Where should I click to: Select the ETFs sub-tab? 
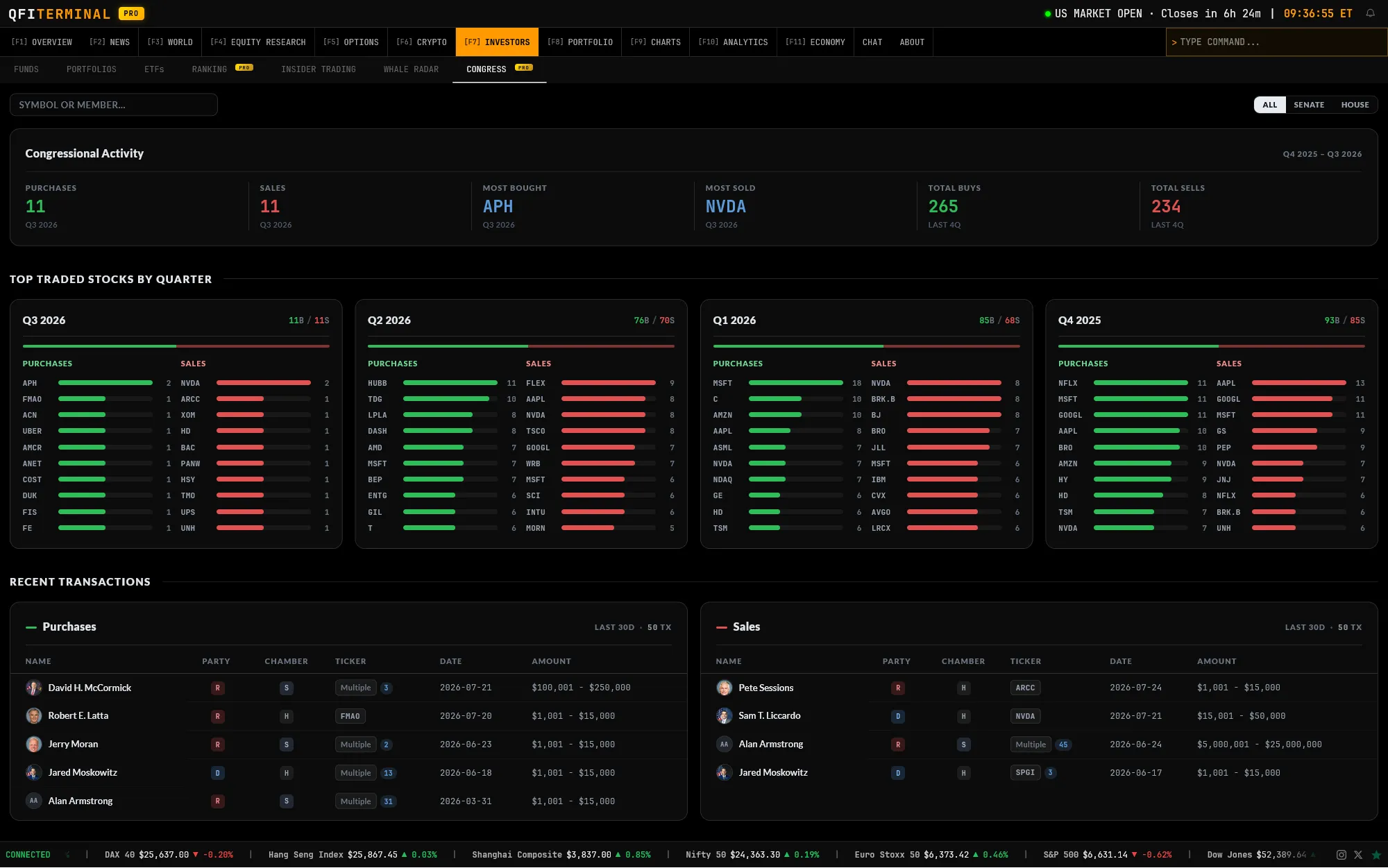pos(154,69)
